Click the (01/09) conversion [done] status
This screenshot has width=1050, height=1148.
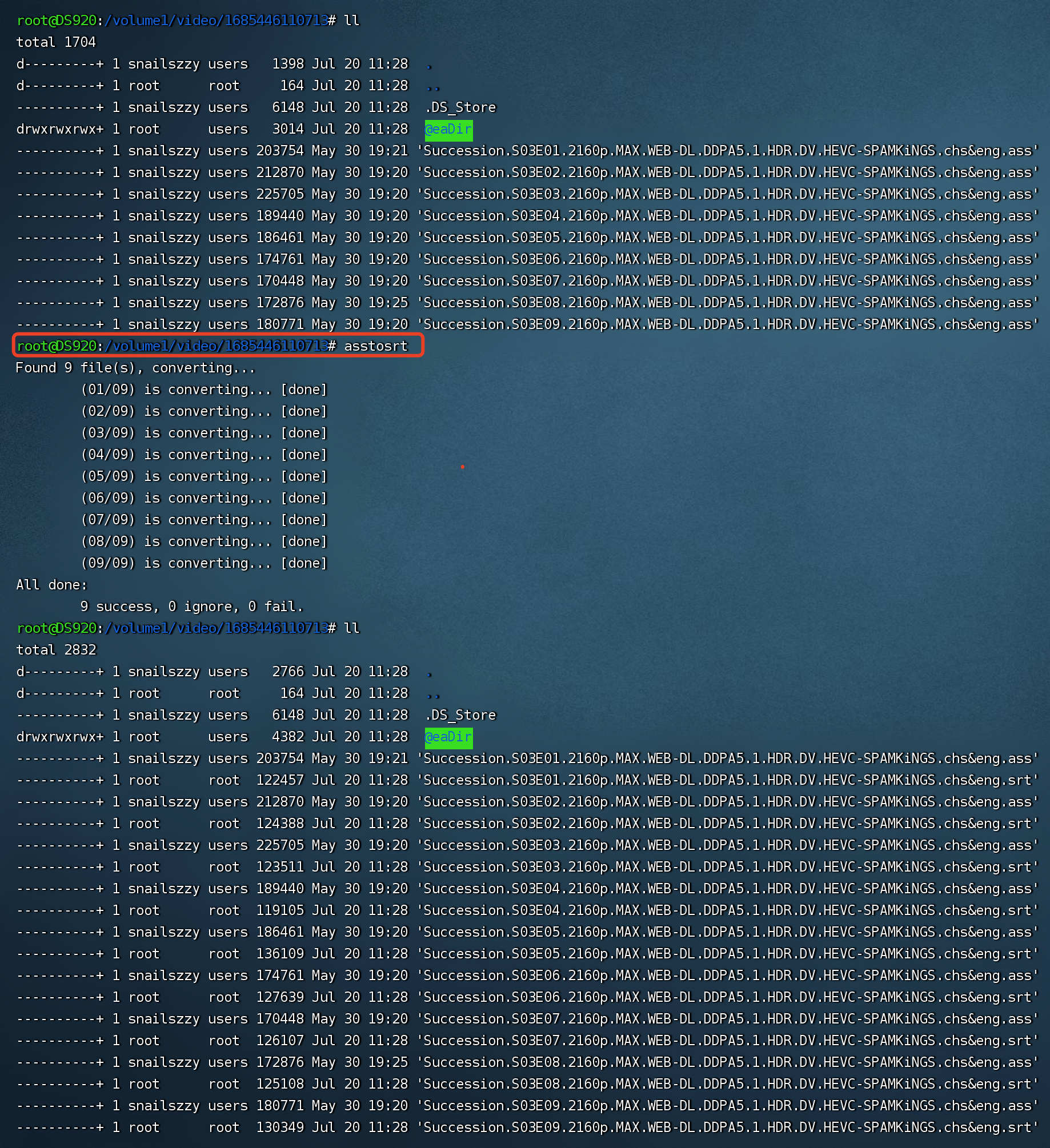304,390
